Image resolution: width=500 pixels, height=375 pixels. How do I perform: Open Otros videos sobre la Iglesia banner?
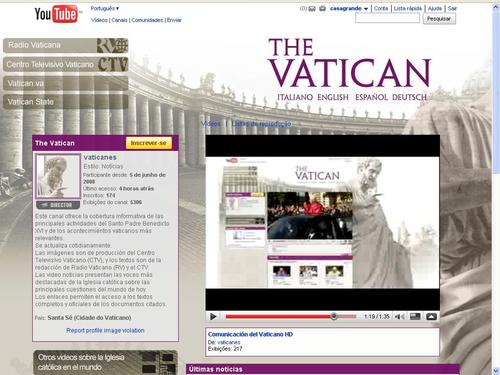click(x=105, y=362)
